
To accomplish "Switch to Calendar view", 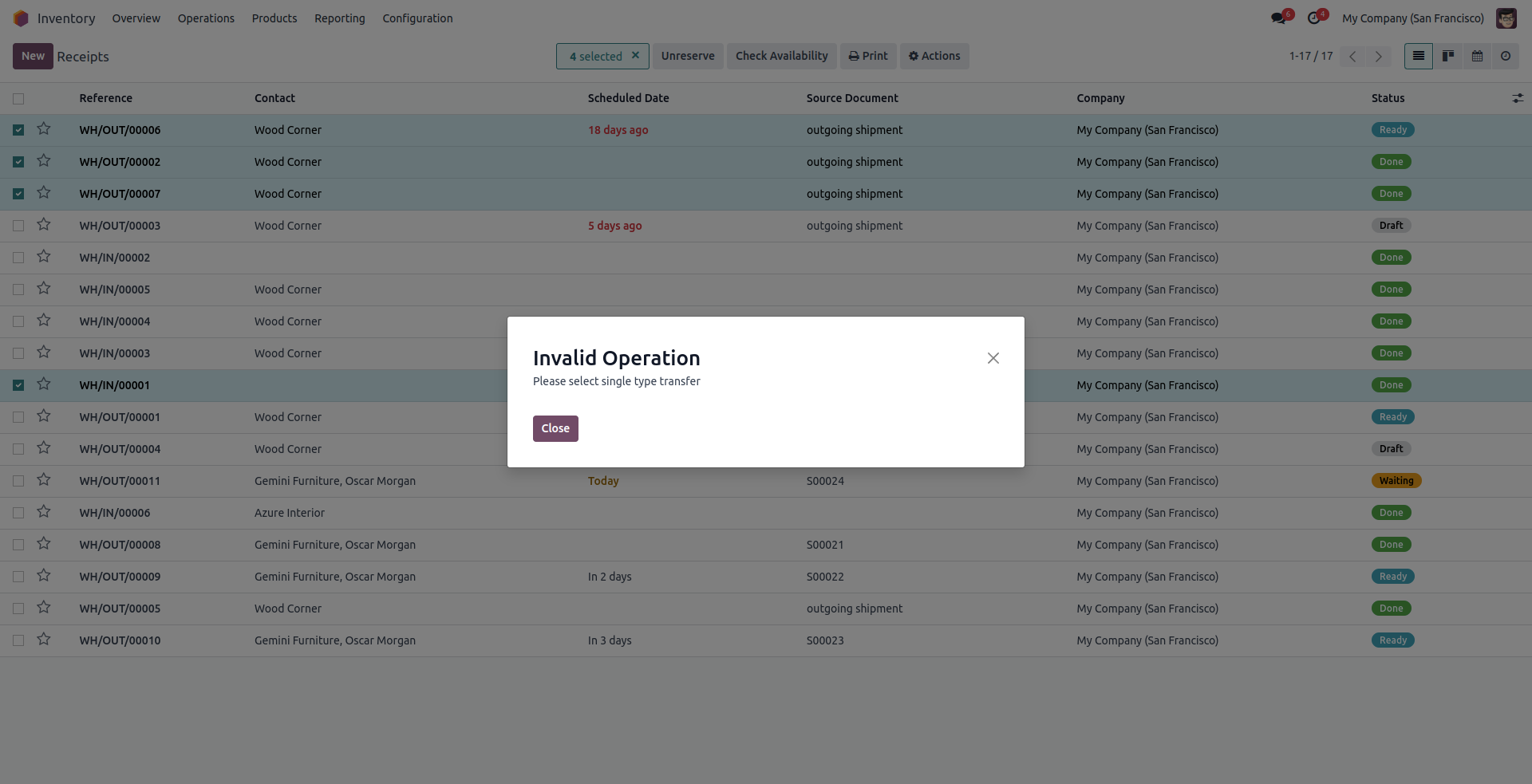I will coord(1477,56).
